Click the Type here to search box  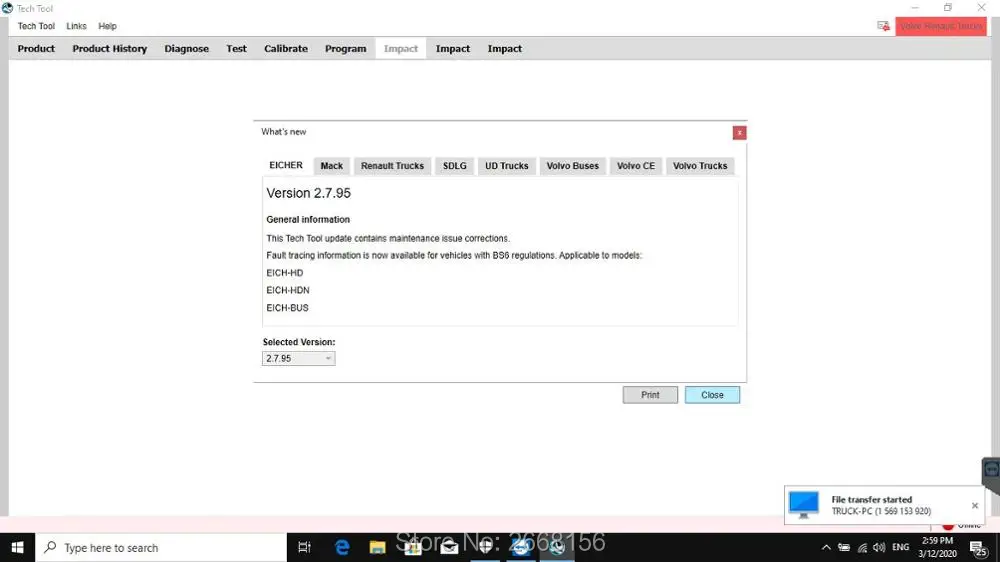161,547
